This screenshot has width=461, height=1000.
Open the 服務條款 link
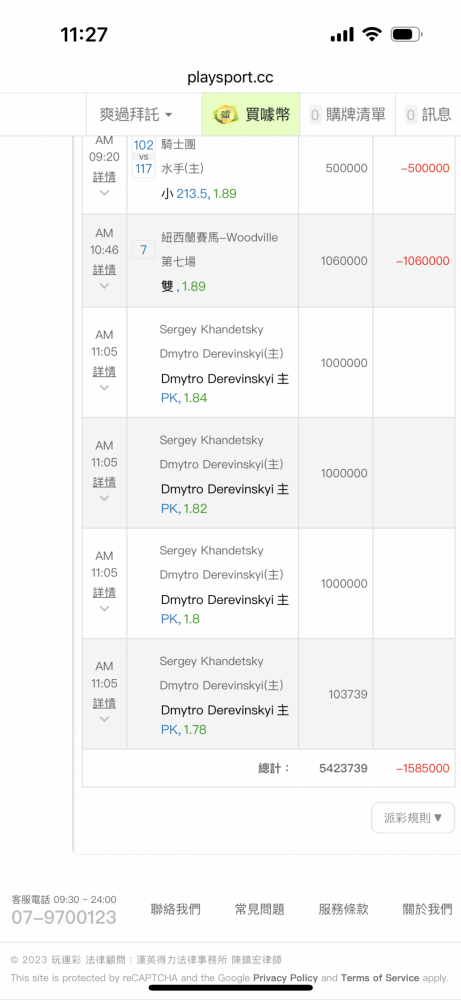tap(344, 909)
